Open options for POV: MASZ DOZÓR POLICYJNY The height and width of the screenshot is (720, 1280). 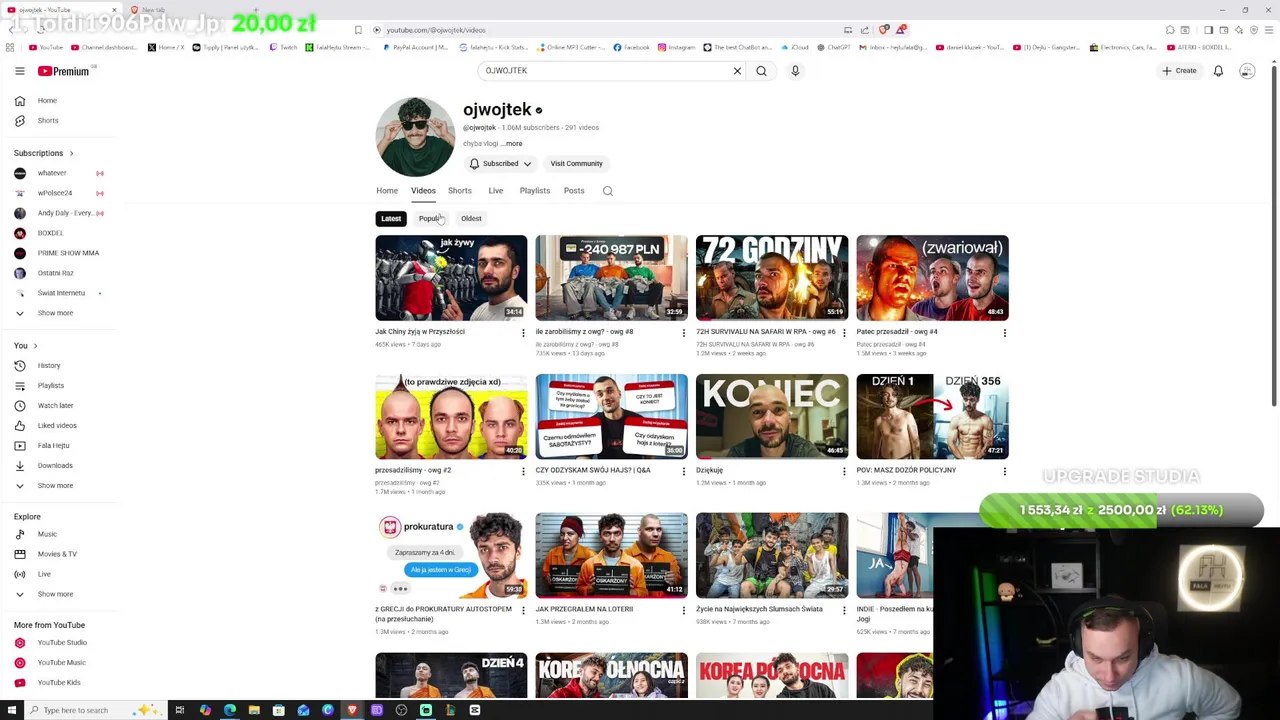[1004, 471]
